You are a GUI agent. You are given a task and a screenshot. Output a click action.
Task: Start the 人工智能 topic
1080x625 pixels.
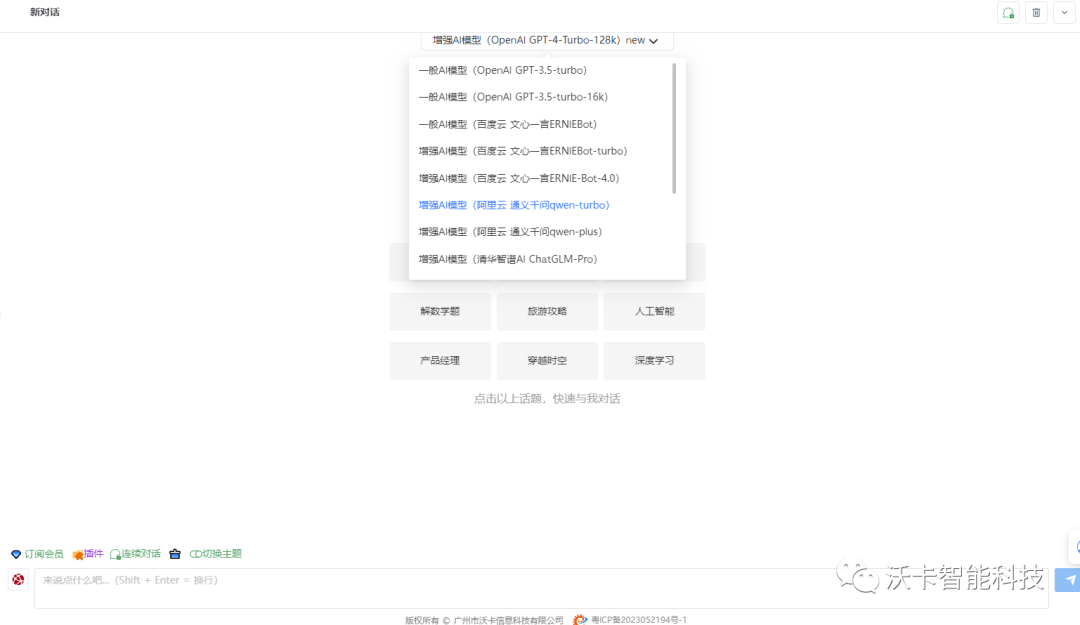point(654,311)
